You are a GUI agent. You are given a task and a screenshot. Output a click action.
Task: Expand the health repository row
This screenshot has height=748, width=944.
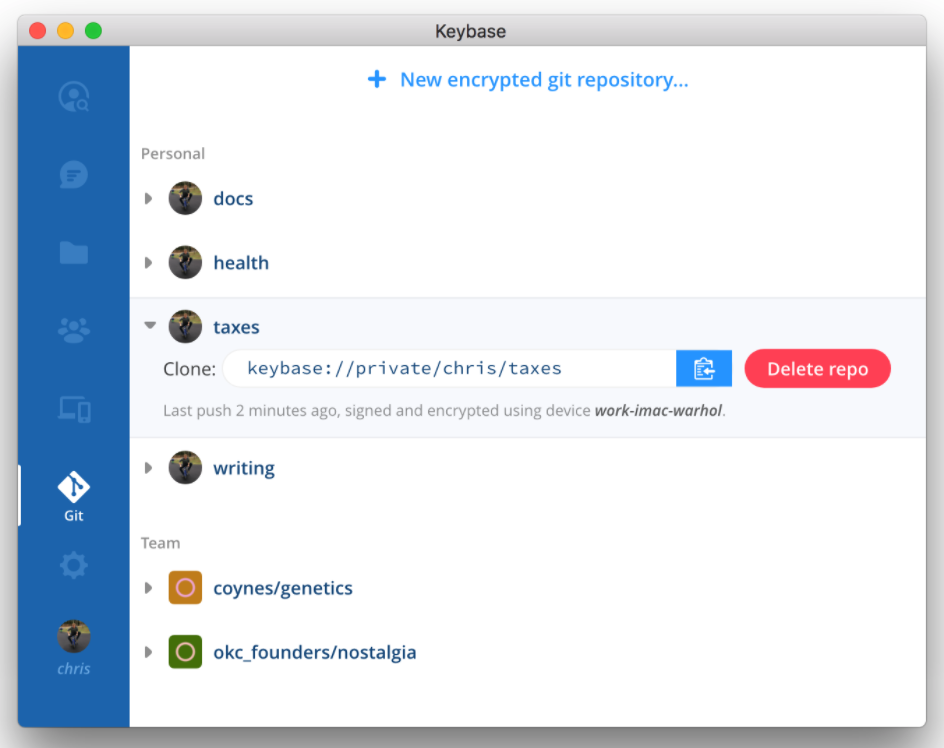[x=148, y=263]
